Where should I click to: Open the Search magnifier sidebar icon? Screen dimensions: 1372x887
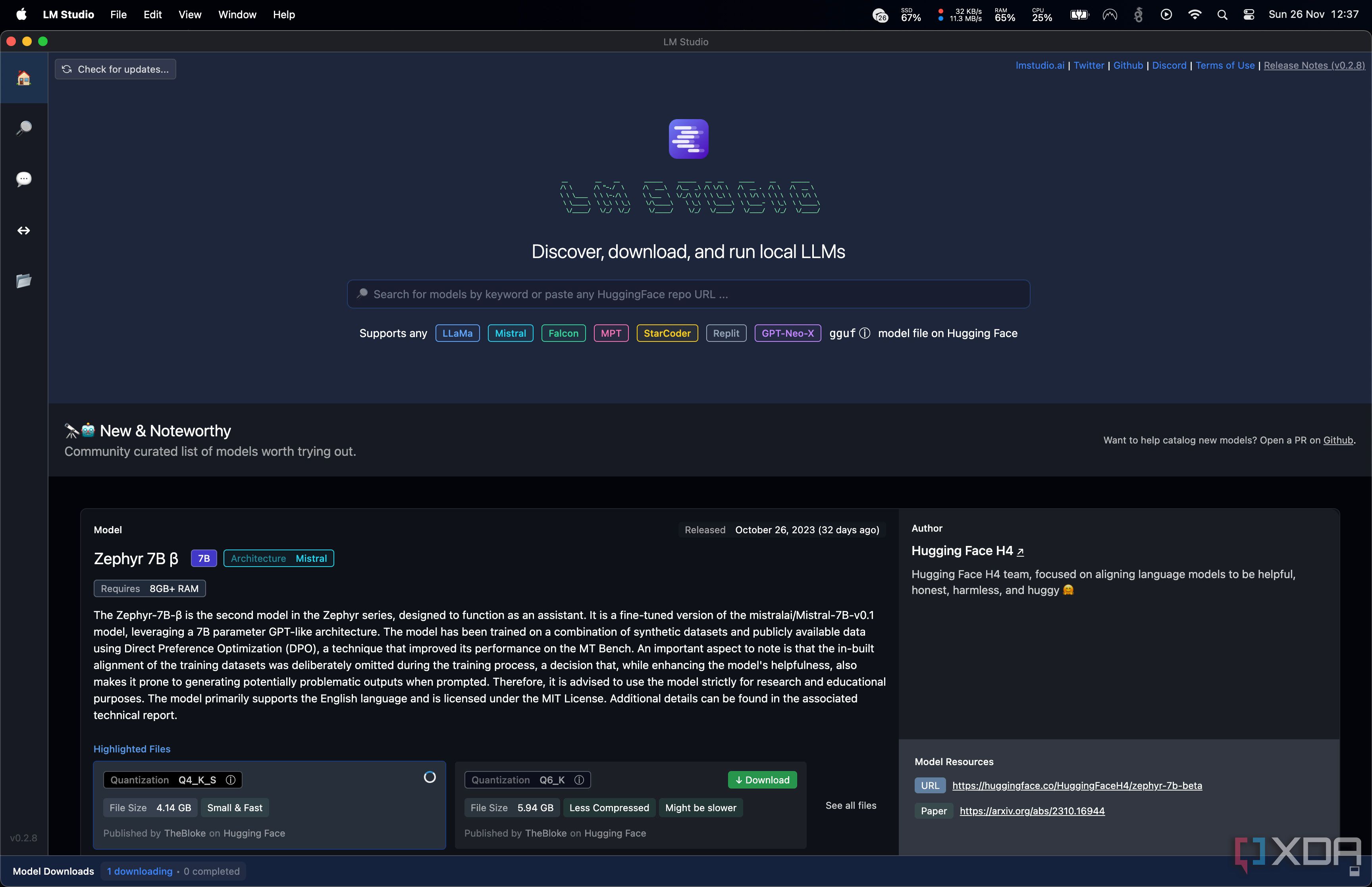tap(23, 128)
